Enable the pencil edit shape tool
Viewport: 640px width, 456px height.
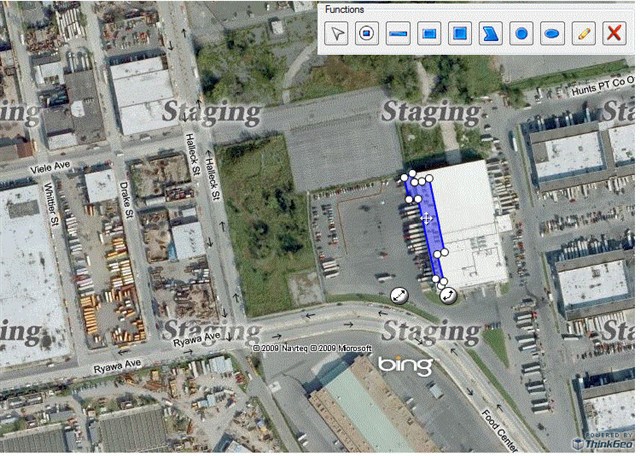tap(584, 33)
